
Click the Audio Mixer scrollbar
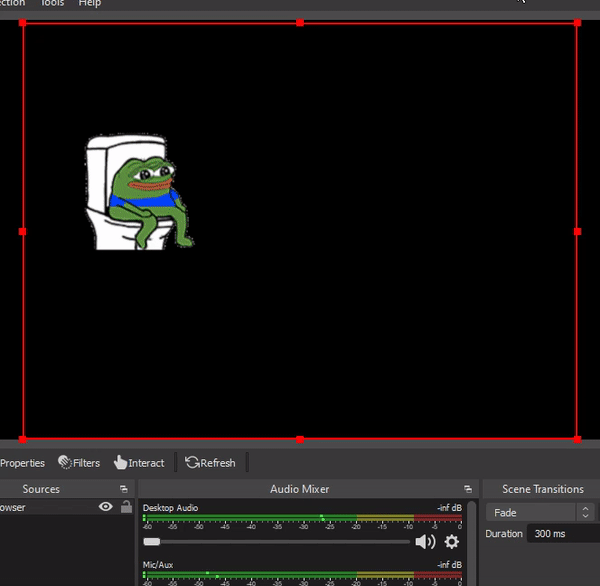(x=472, y=544)
